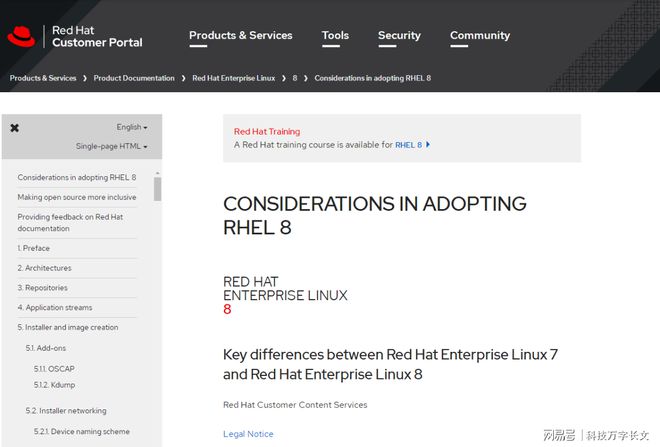Click Product Documentation breadcrumb
This screenshot has height=447, width=660.
(x=134, y=78)
